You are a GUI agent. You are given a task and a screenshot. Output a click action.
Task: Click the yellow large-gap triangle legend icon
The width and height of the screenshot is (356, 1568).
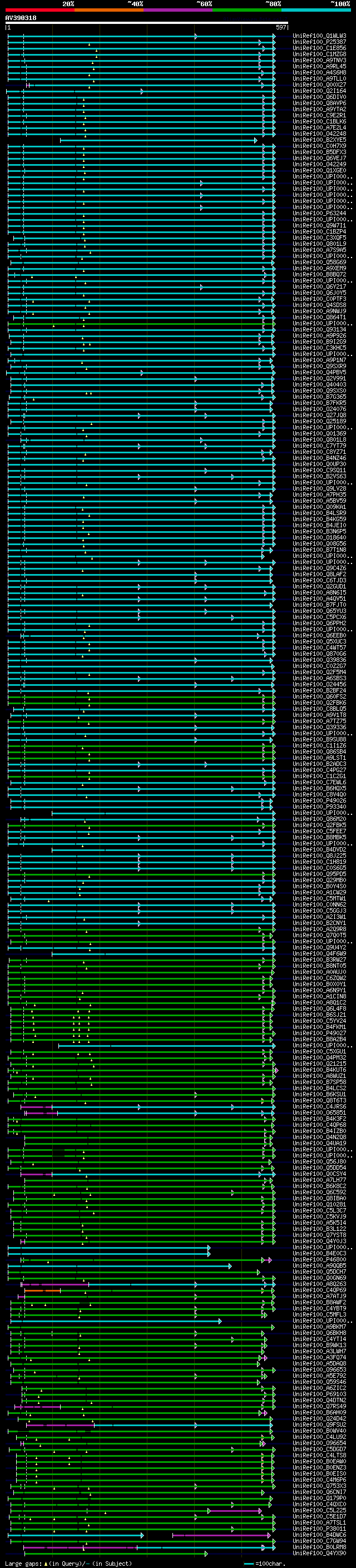[46, 1563]
